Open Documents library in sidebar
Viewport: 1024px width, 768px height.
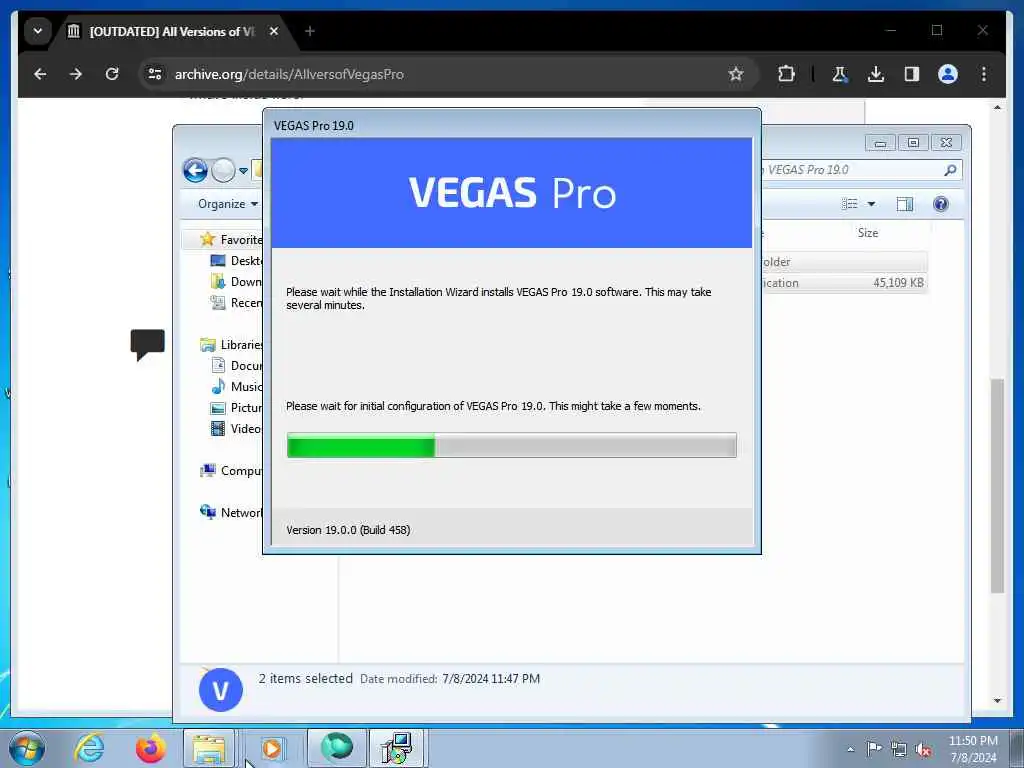tap(236, 366)
